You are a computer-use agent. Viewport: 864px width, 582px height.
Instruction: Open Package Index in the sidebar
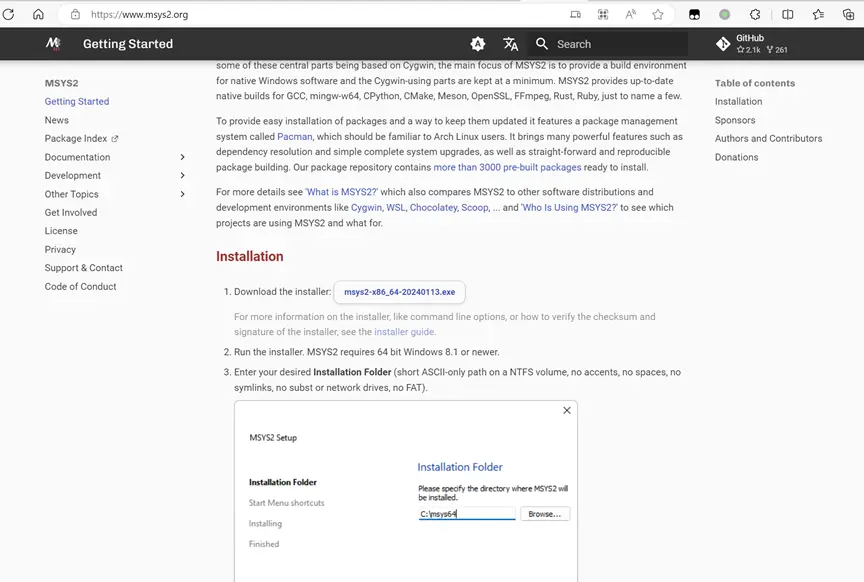coord(76,139)
